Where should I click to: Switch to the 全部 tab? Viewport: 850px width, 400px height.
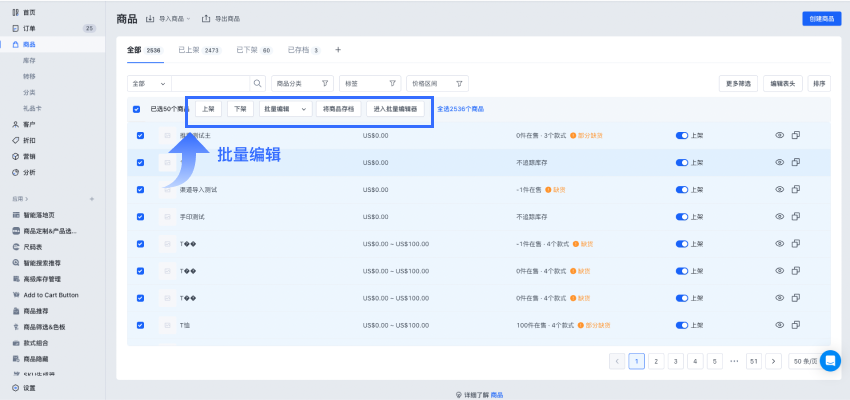pyautogui.click(x=144, y=50)
